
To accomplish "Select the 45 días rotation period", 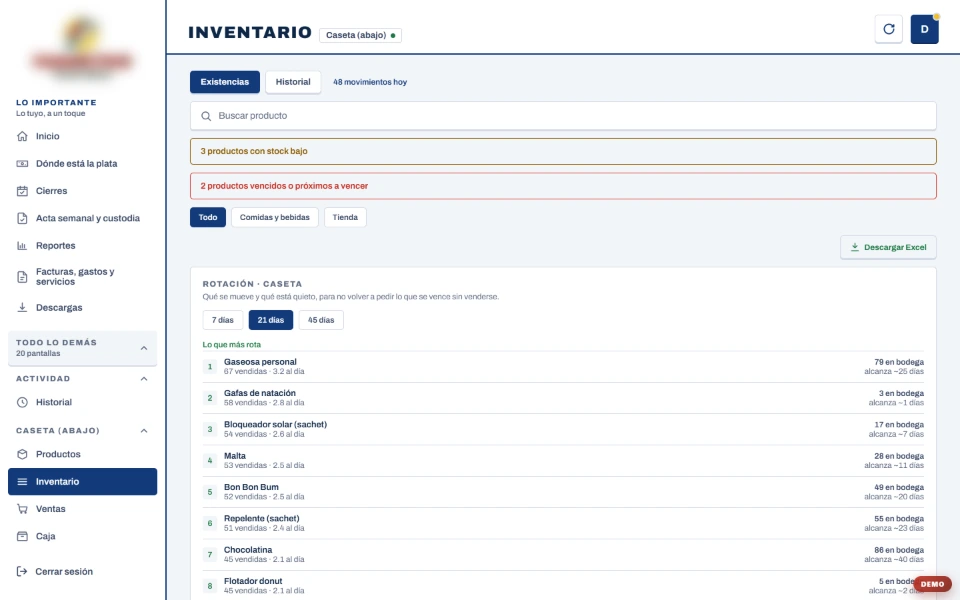I will coord(321,320).
